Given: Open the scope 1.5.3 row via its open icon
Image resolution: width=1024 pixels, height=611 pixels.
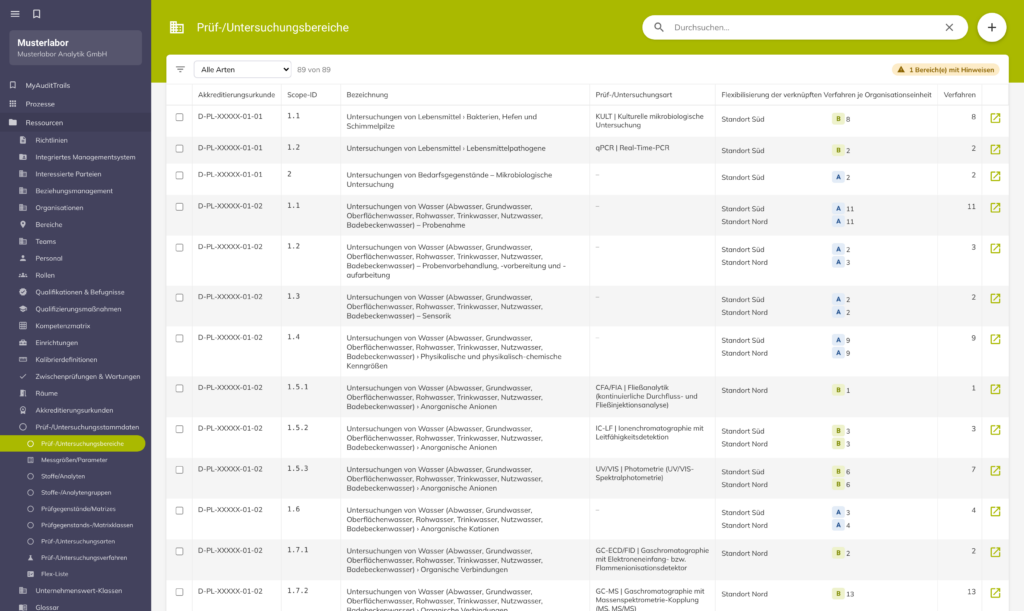Looking at the screenshot, I should [995, 471].
